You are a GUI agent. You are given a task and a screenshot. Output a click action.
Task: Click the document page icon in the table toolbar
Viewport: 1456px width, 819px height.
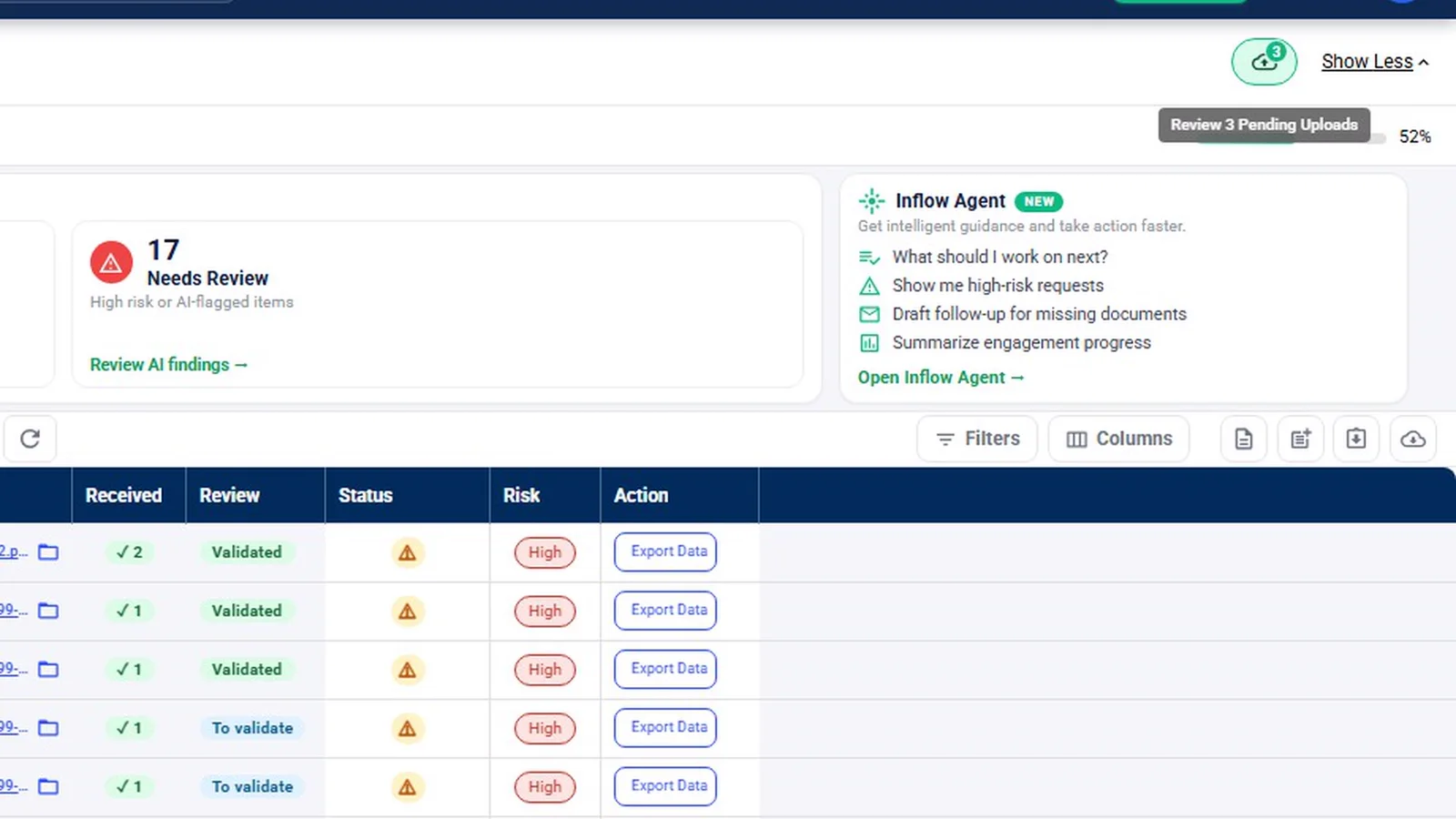pos(1243,440)
